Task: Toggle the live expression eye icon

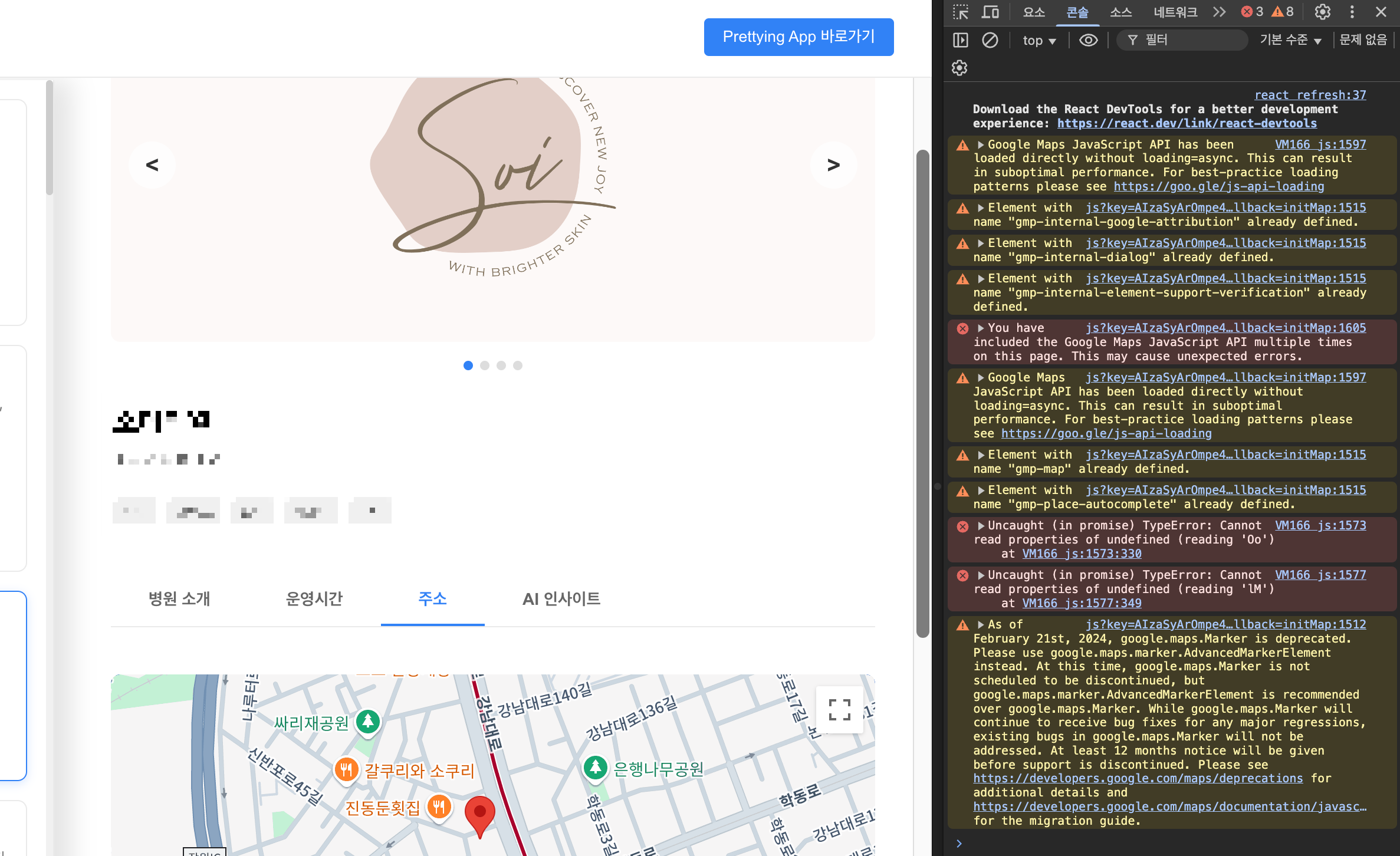Action: (1088, 40)
